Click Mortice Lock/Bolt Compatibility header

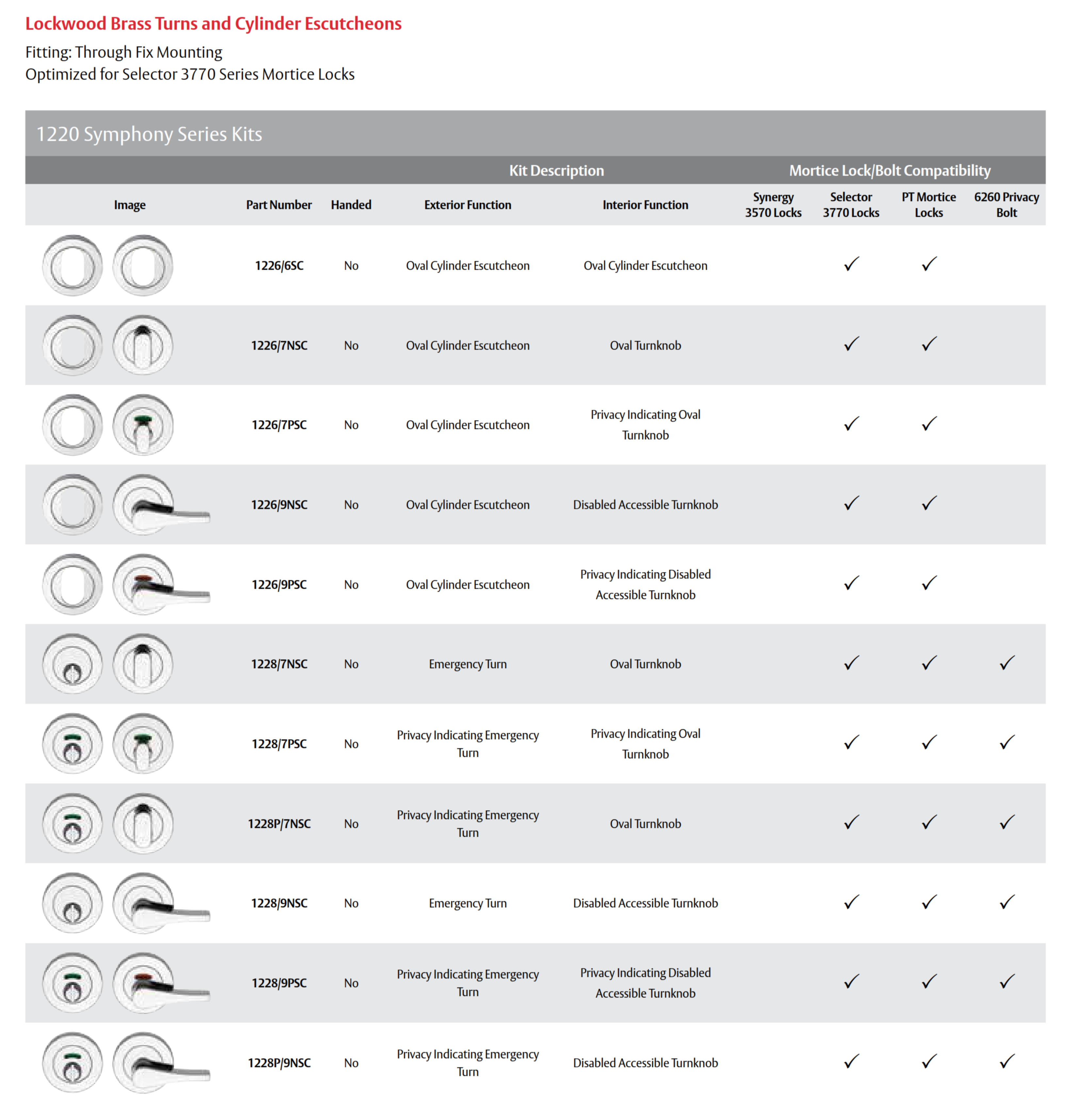889,171
